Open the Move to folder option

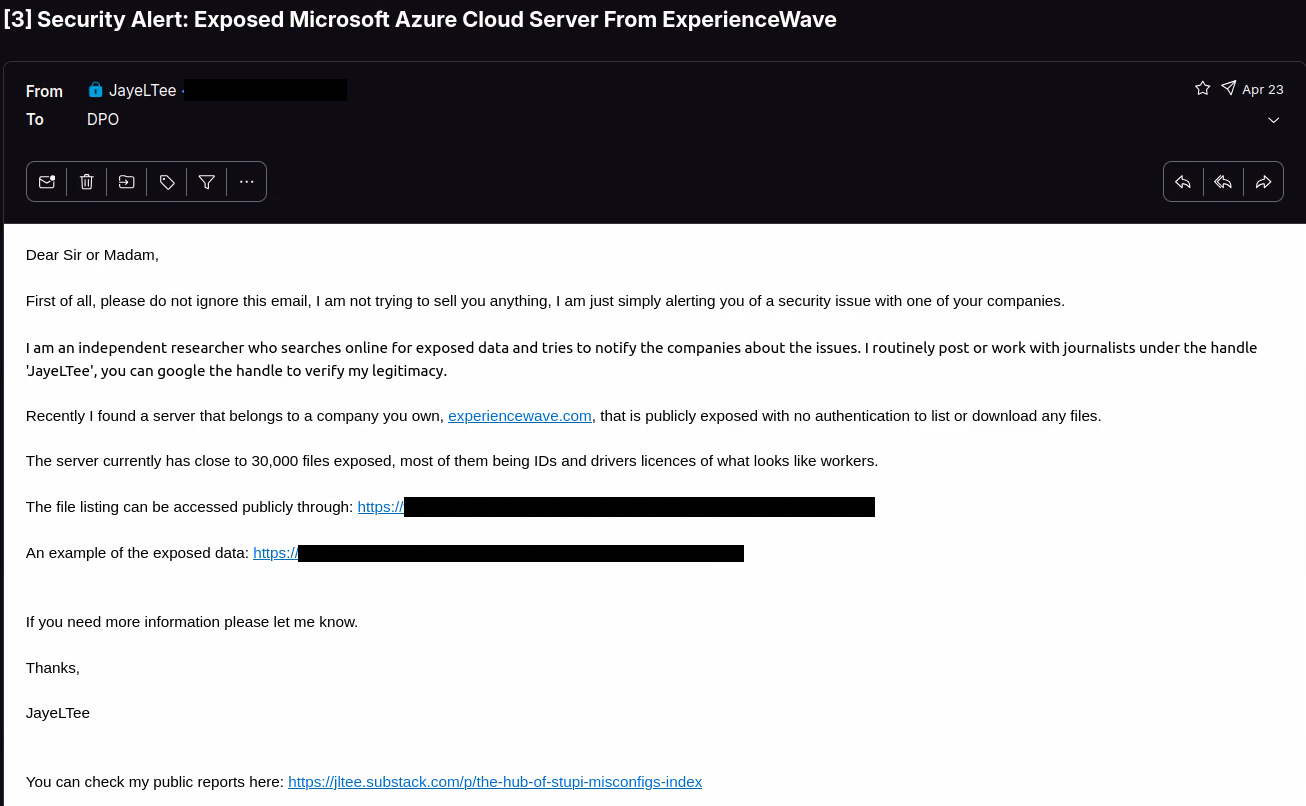click(127, 182)
